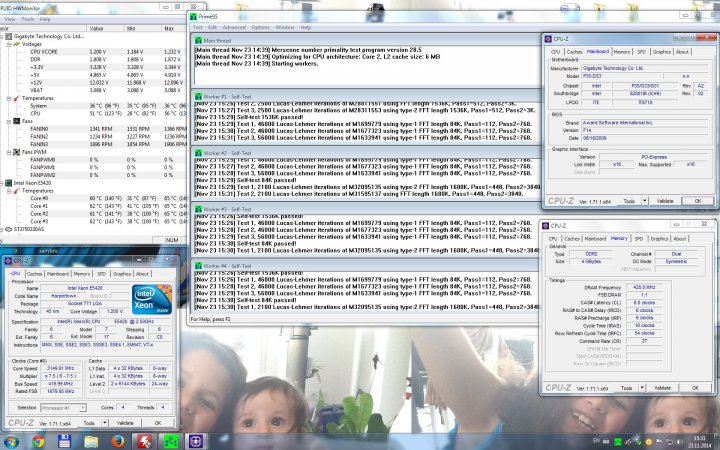Image resolution: width=720 pixels, height=450 pixels.
Task: Open Tools dropdown arrow in CPU-Z Mainboard window
Action: click(644, 201)
